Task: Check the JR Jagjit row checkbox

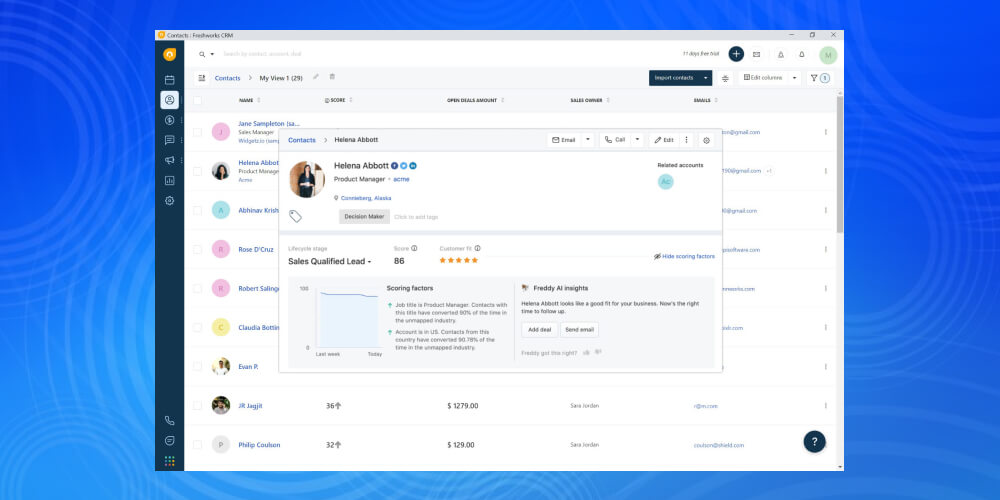Action: point(198,405)
